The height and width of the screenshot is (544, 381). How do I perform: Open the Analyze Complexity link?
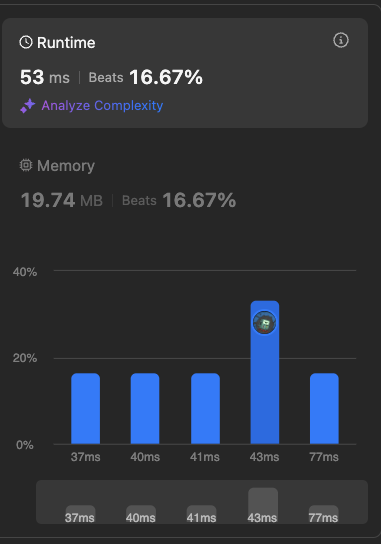102,105
